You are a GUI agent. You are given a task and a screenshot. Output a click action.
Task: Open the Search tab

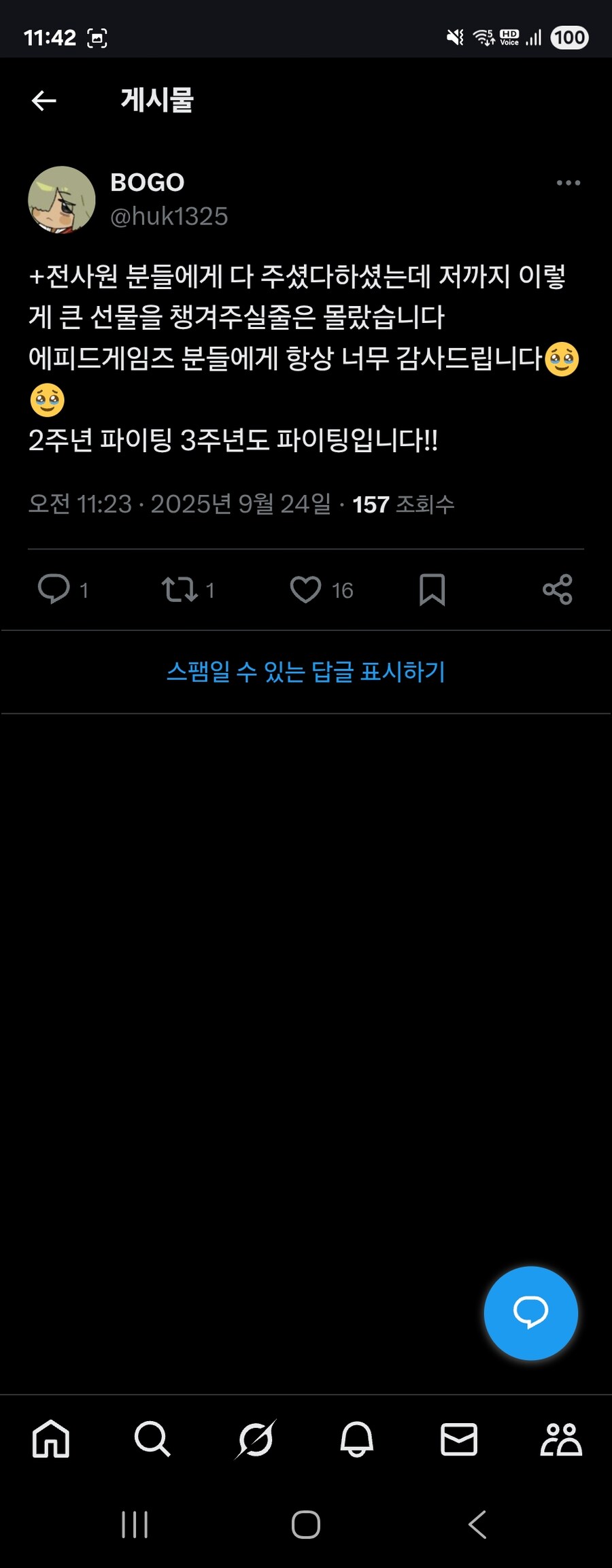152,1439
